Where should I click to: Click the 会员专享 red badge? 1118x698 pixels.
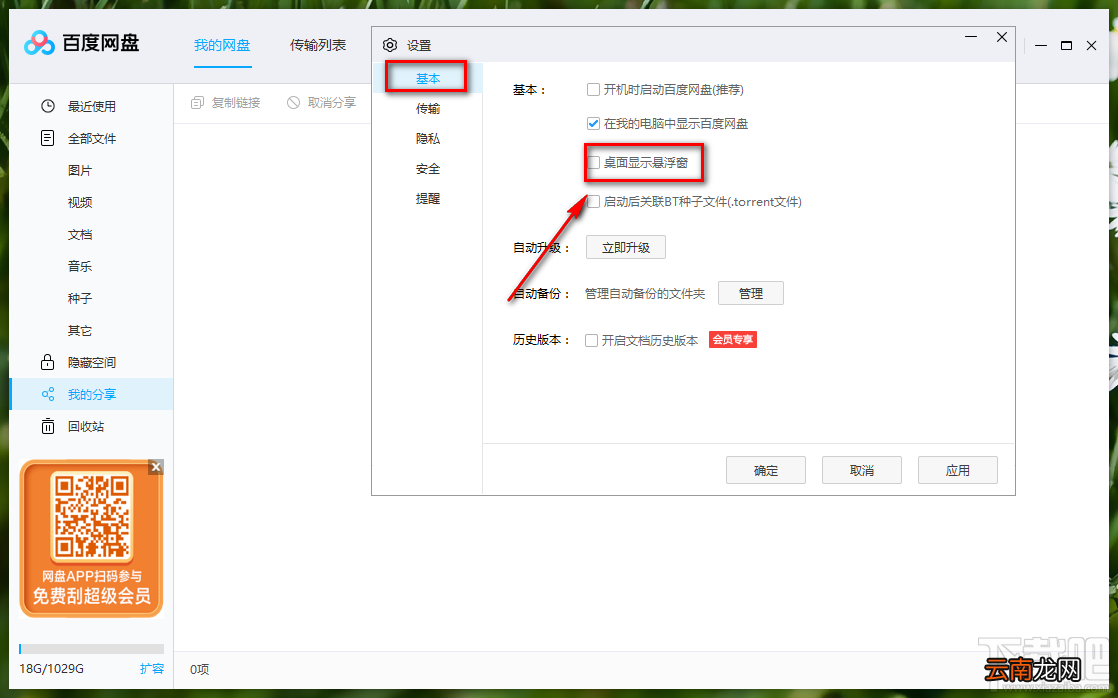click(x=733, y=339)
